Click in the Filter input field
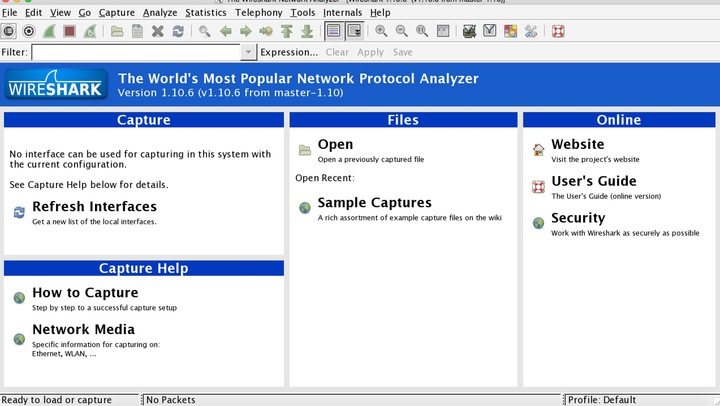This screenshot has height=406, width=720. click(x=136, y=52)
